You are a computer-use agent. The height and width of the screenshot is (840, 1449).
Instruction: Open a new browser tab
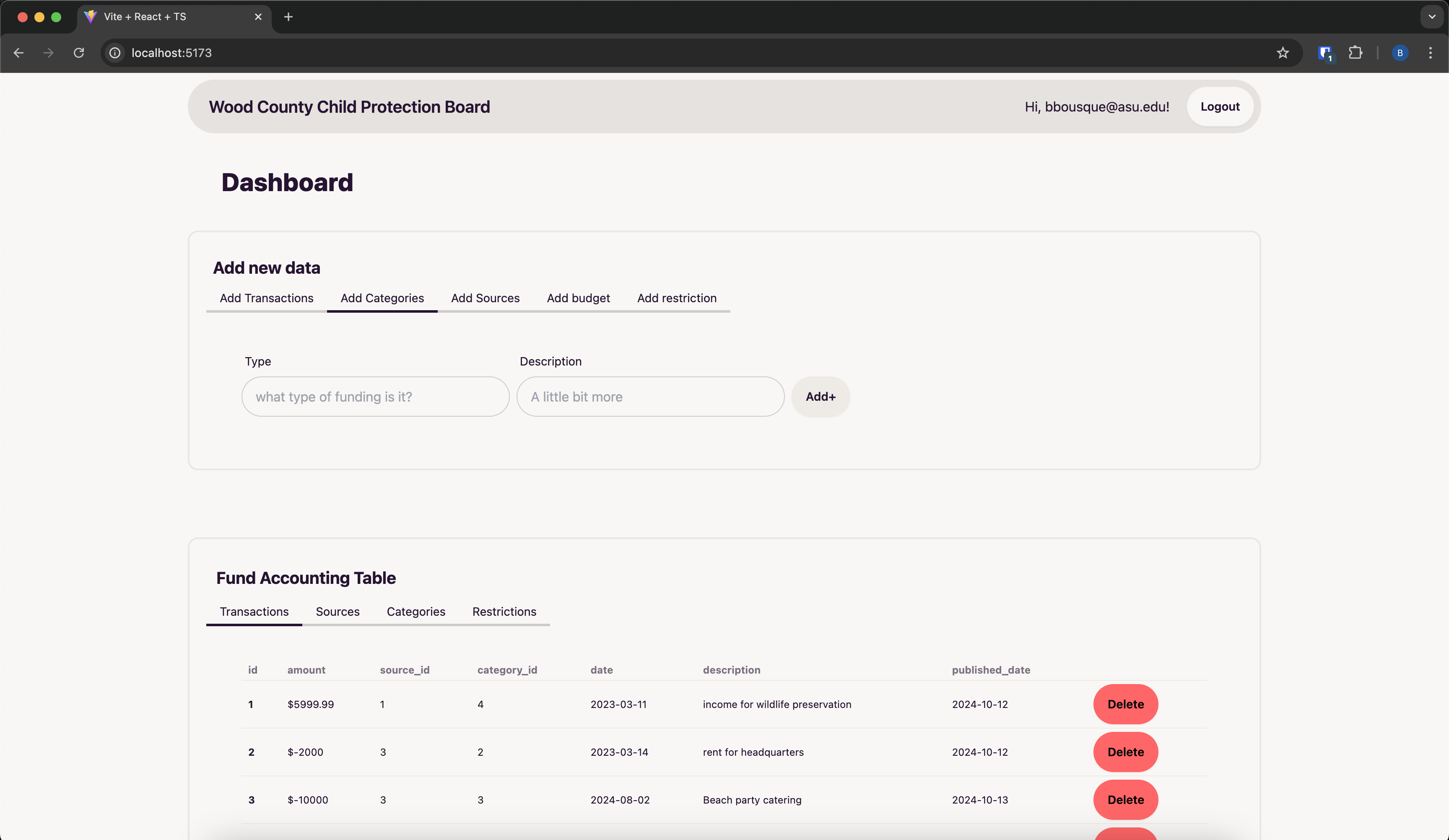click(x=288, y=17)
